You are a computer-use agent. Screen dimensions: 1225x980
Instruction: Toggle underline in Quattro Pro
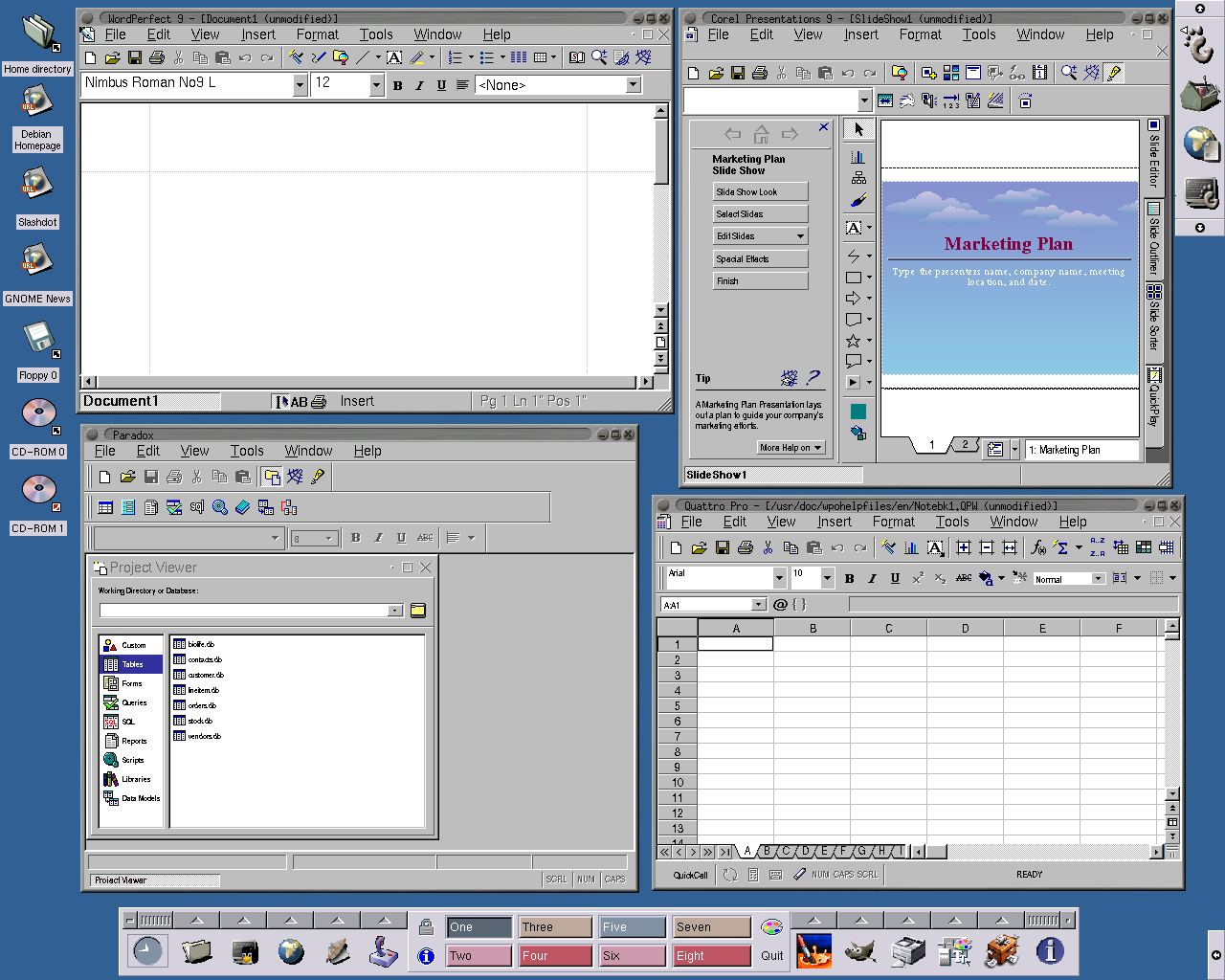[895, 578]
